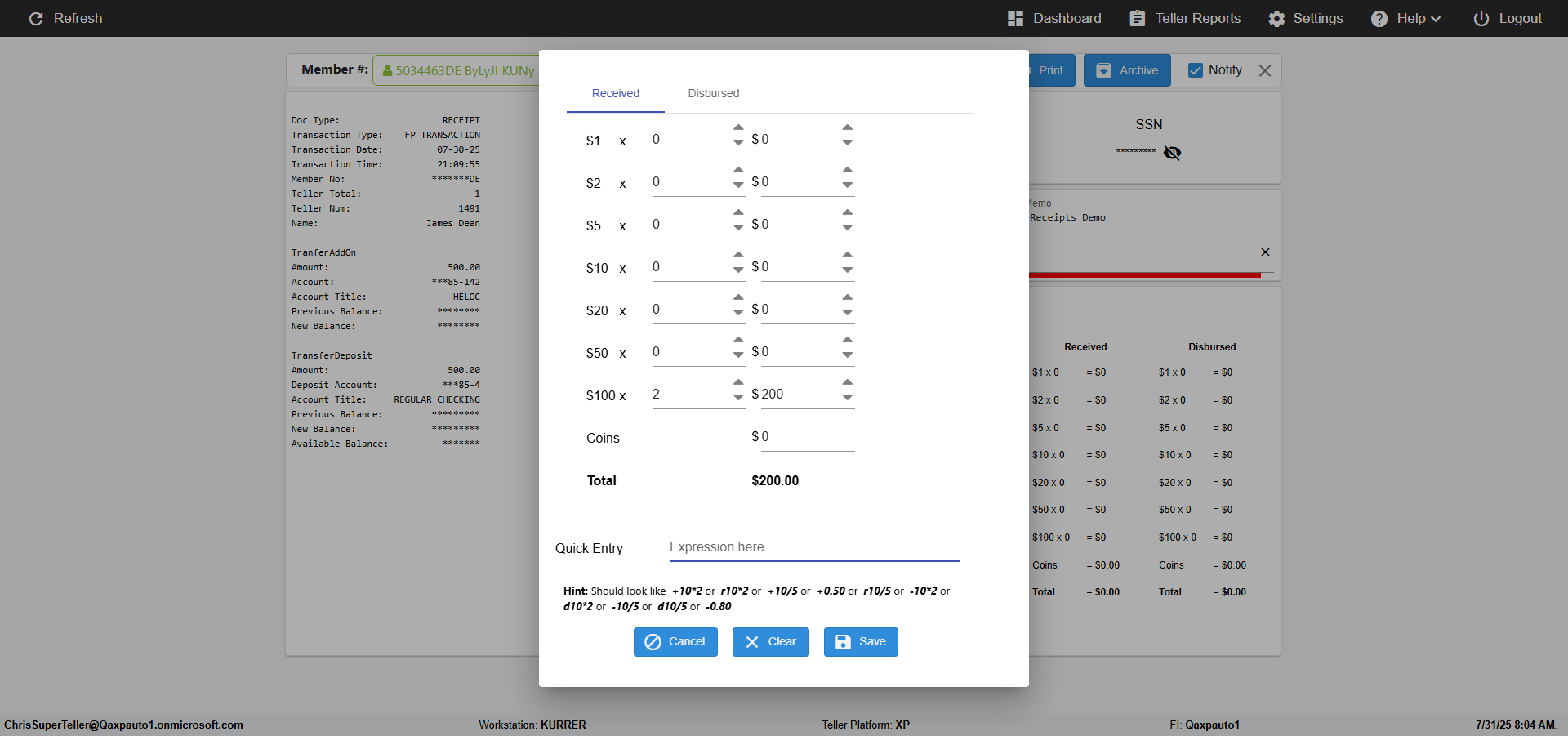Focus the Quick Entry expression field
Screen dimensions: 1568x736
(814, 547)
